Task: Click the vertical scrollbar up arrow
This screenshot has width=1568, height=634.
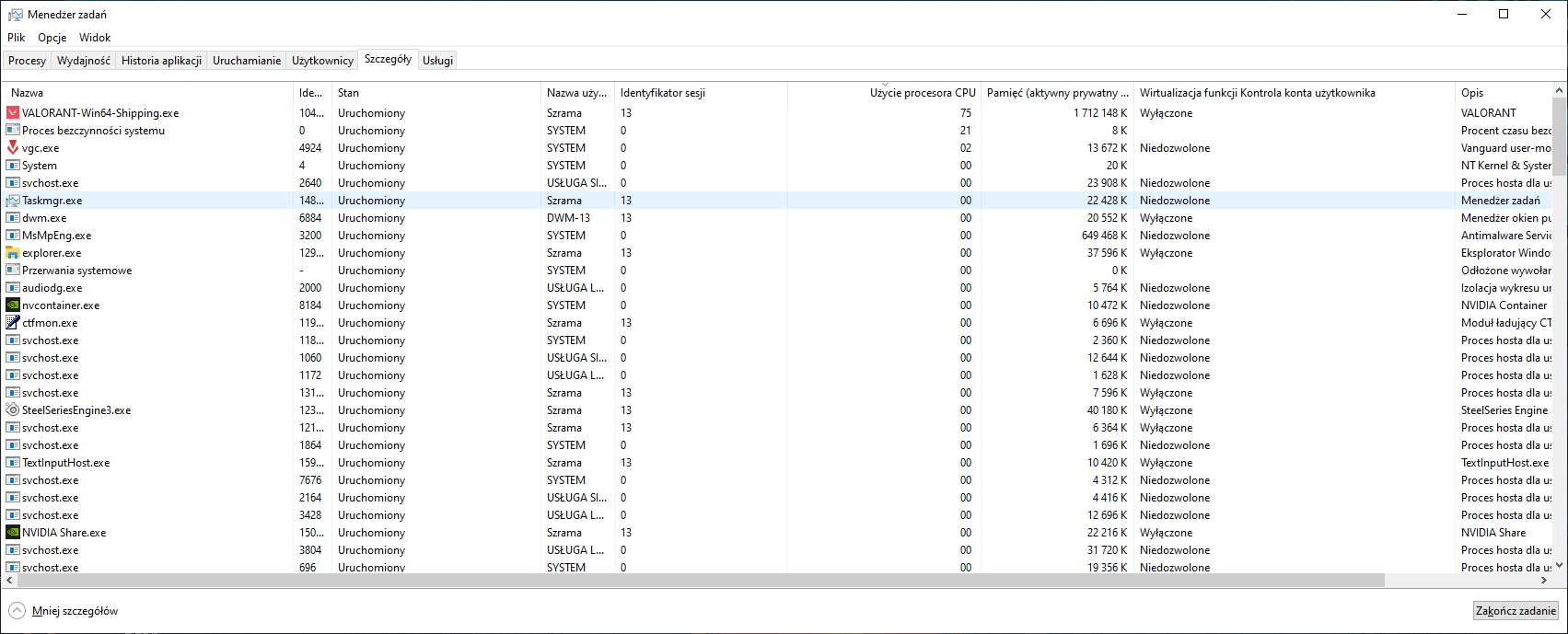Action: tap(1560, 89)
